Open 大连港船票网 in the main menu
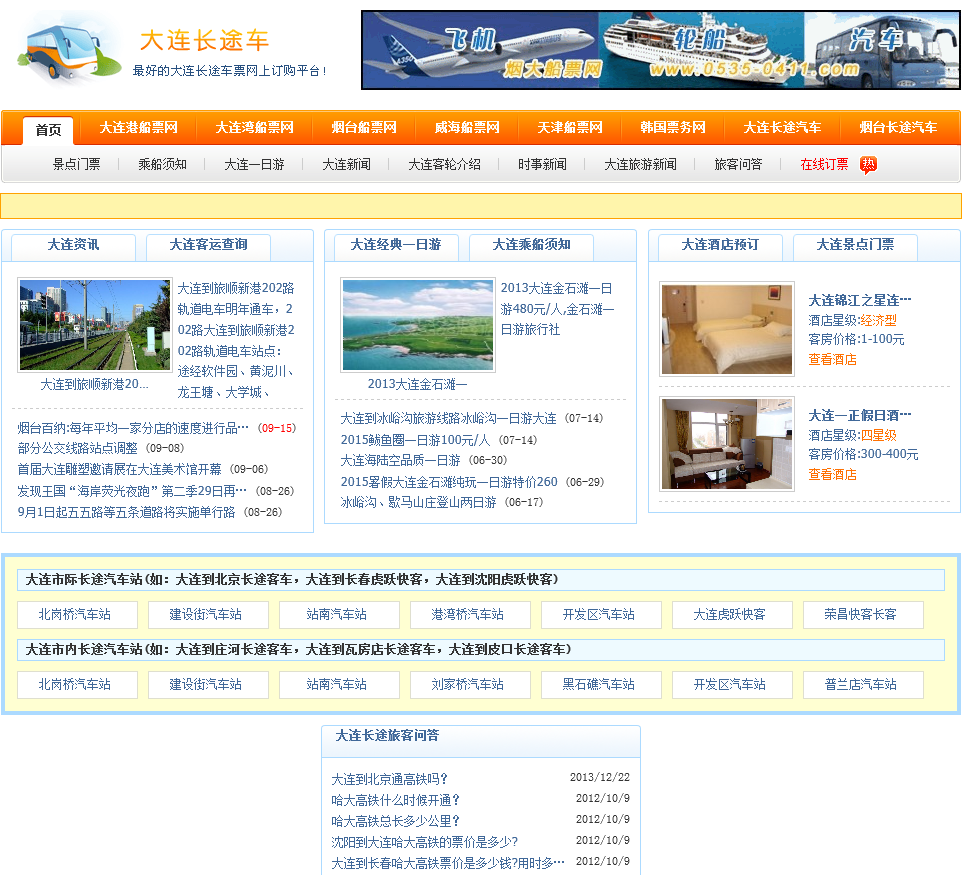 [139, 128]
